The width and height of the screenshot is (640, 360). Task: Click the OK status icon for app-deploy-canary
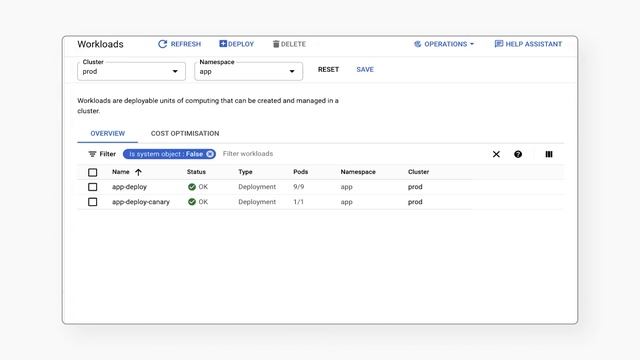(x=192, y=202)
